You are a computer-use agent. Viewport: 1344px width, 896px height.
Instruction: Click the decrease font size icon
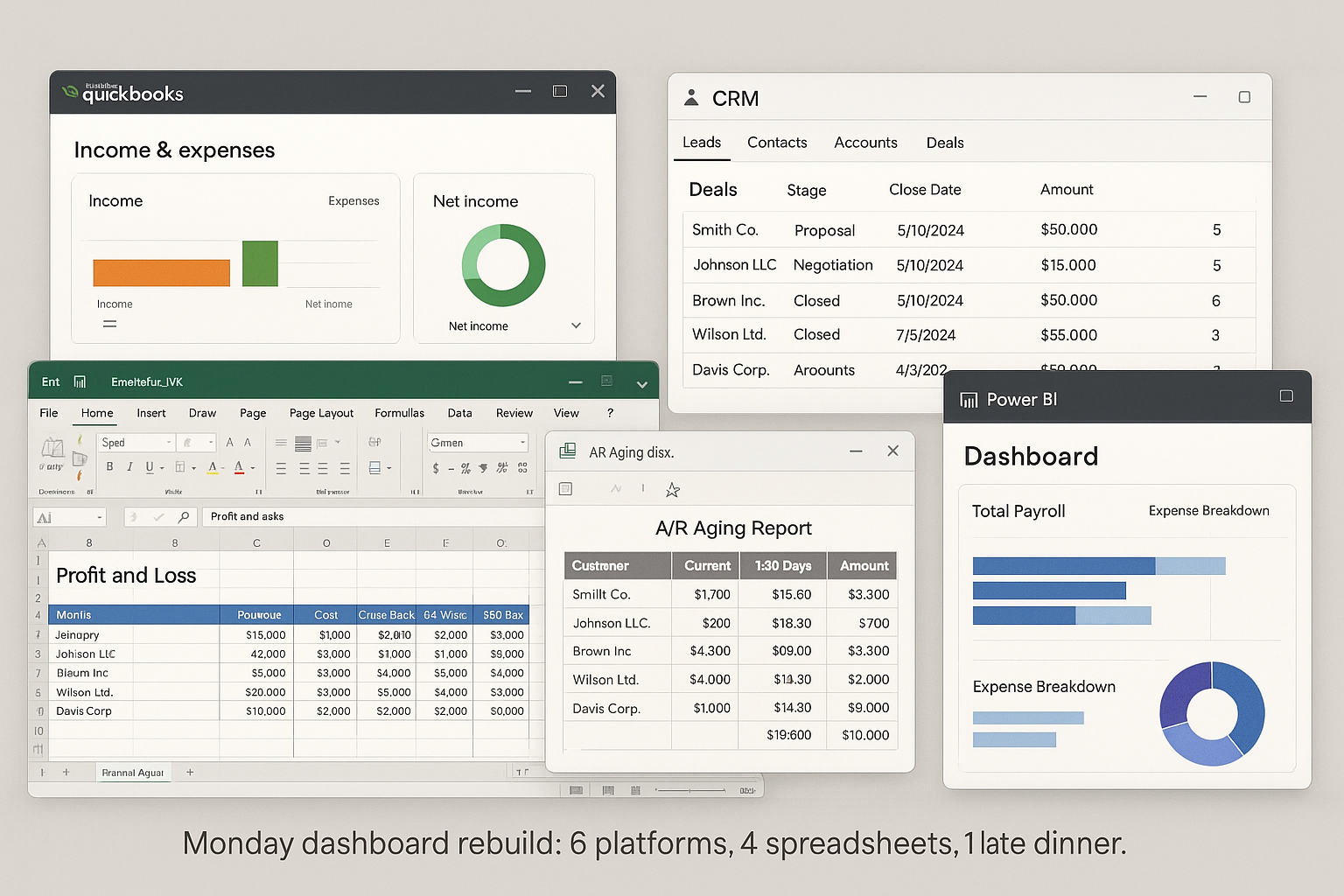pos(248,443)
